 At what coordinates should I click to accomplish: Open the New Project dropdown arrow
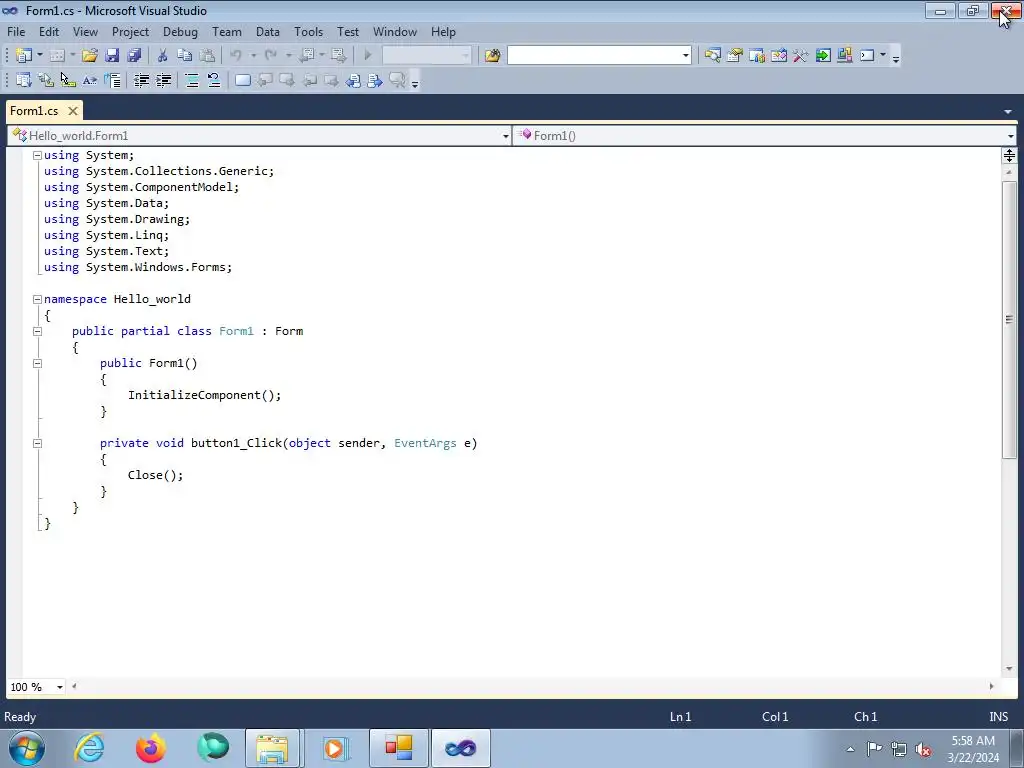(x=39, y=56)
